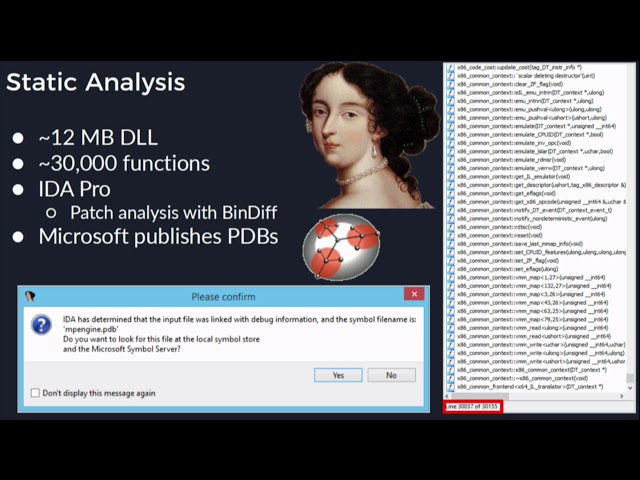The height and width of the screenshot is (480, 640).
Task: Check Don't display this message again
Action: point(35,393)
